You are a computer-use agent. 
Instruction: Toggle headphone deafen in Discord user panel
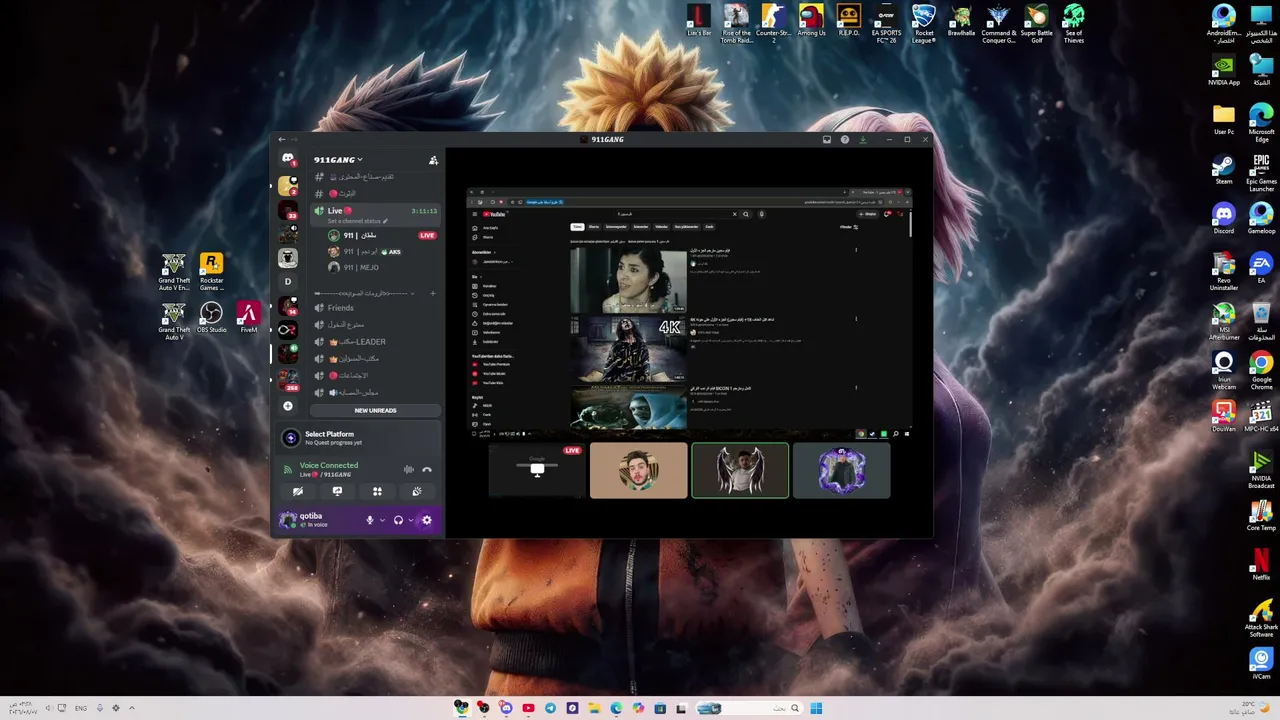398,520
